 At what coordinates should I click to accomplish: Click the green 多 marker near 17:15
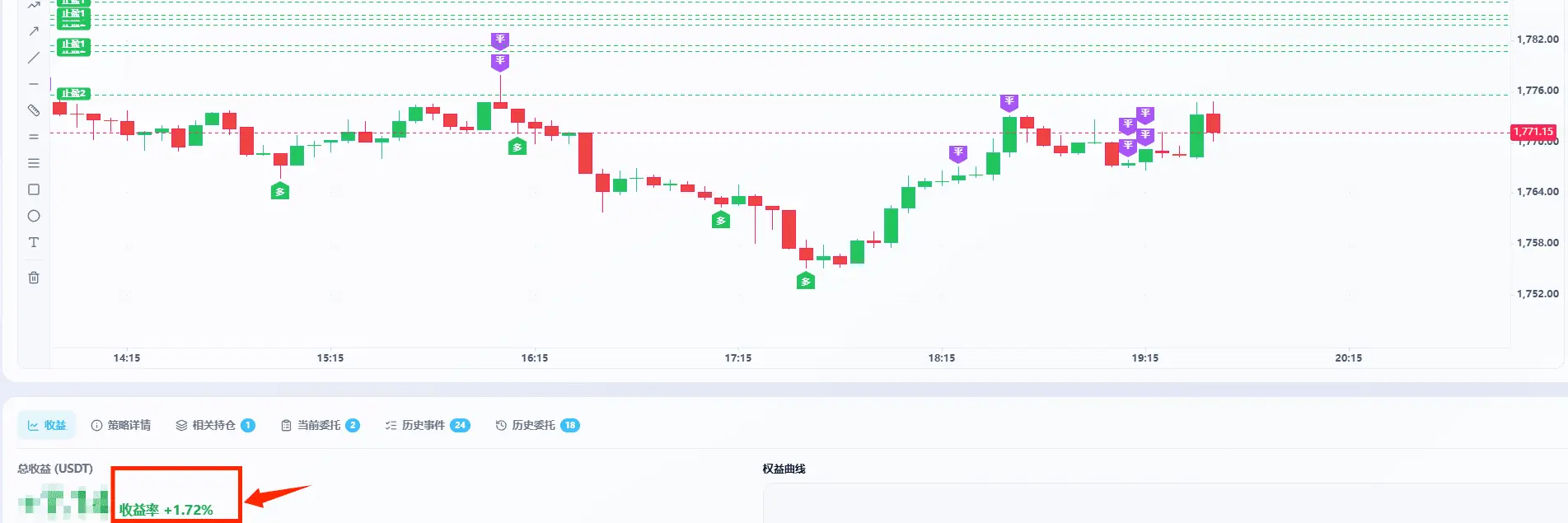tap(721, 220)
